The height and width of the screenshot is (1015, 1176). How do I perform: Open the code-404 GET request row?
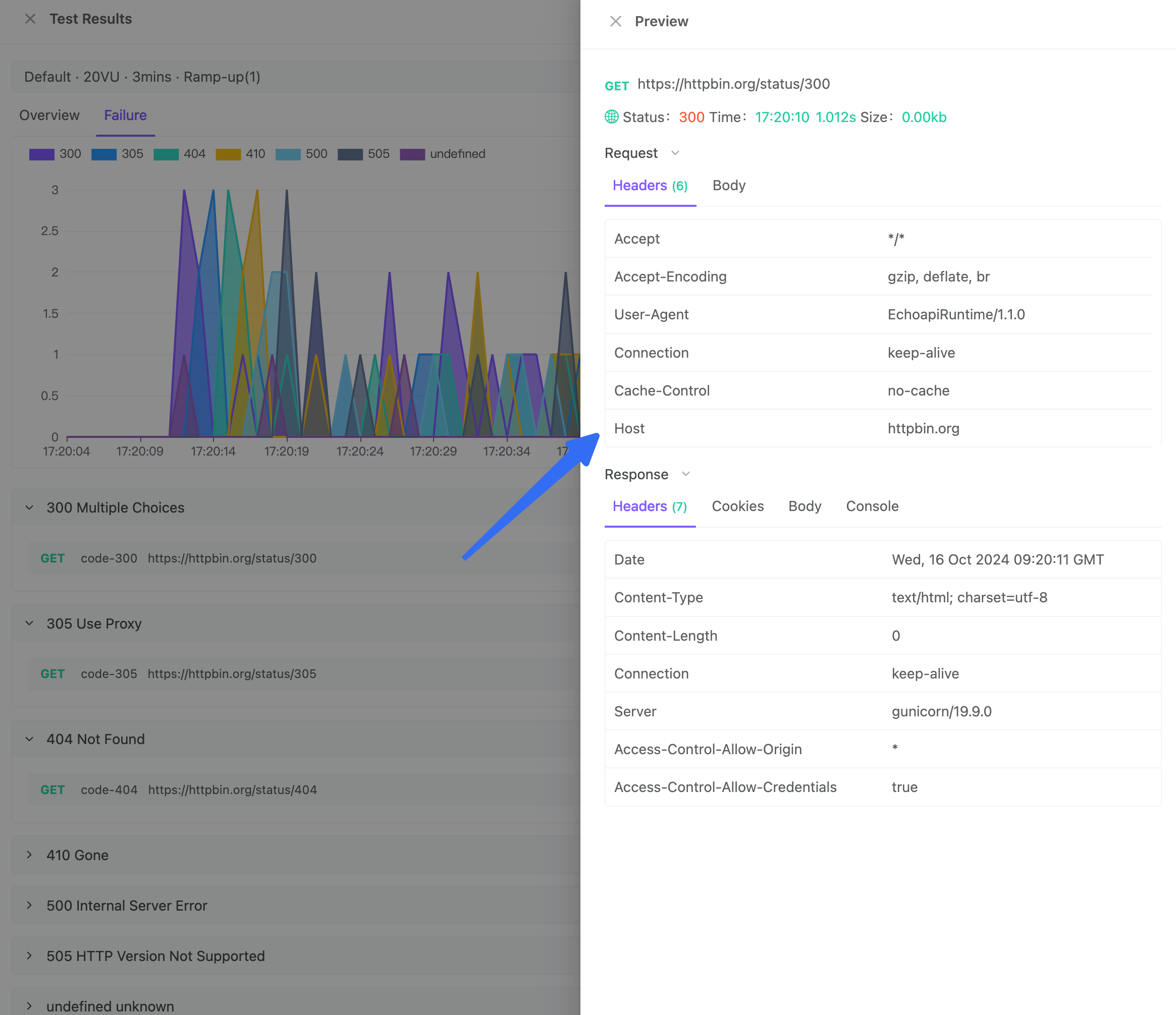304,790
